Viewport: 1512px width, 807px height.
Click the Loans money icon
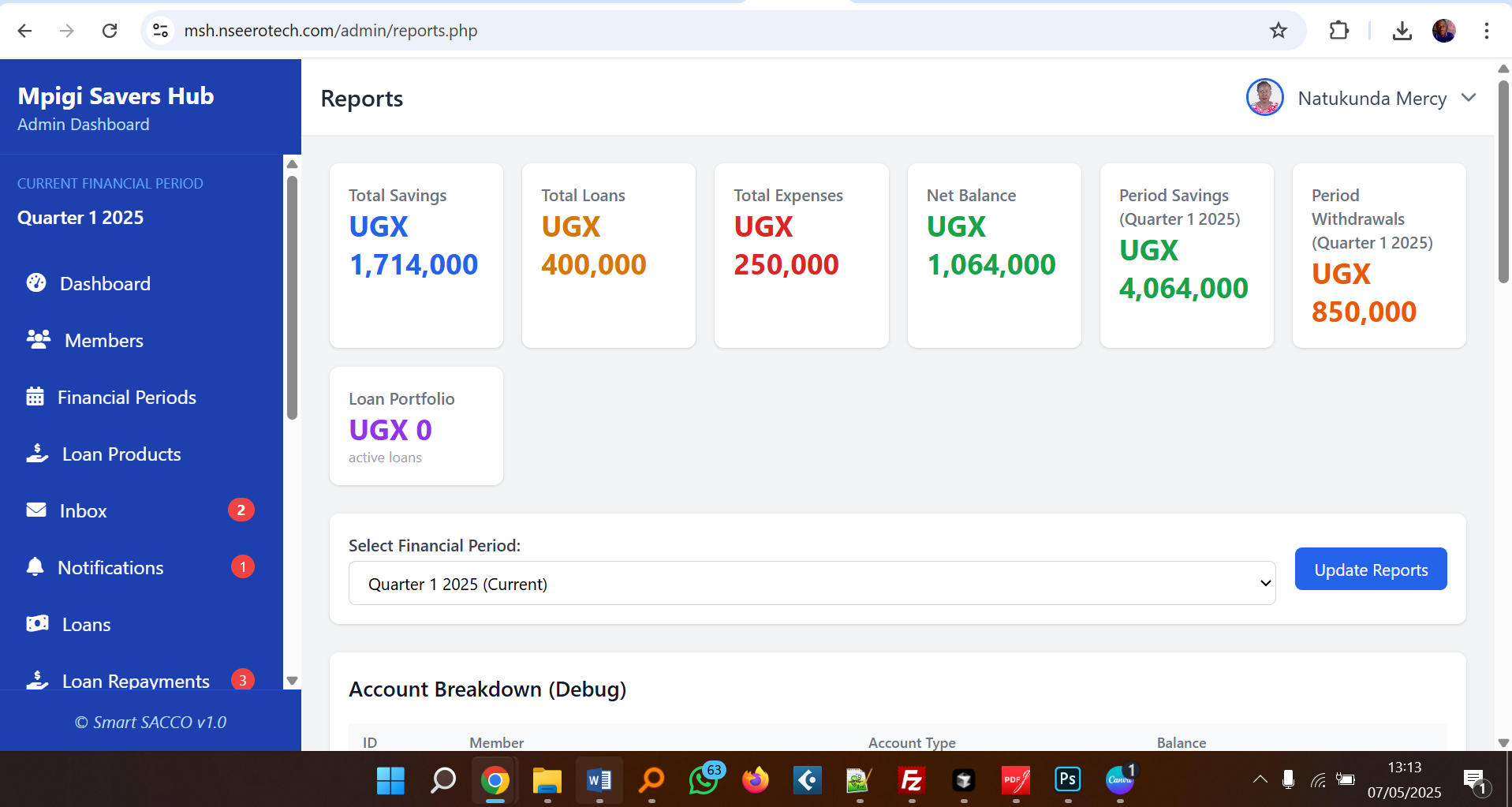pyautogui.click(x=37, y=624)
